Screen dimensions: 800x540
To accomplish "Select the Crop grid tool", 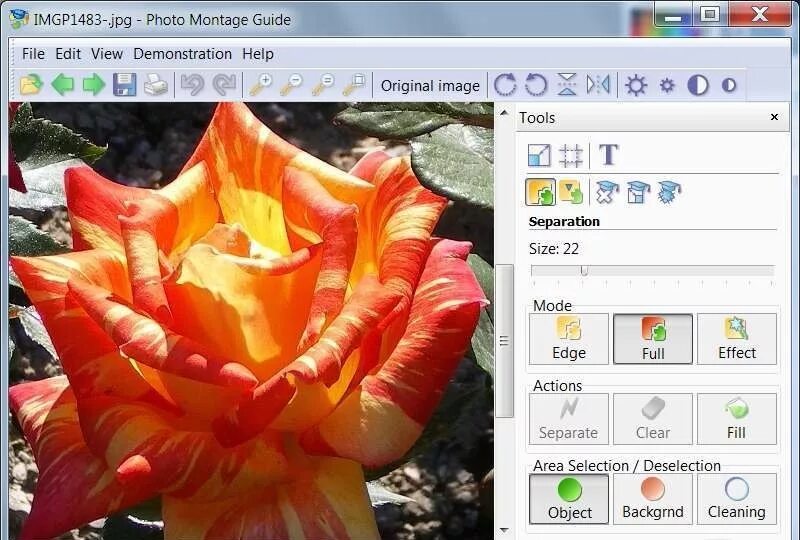I will point(570,155).
